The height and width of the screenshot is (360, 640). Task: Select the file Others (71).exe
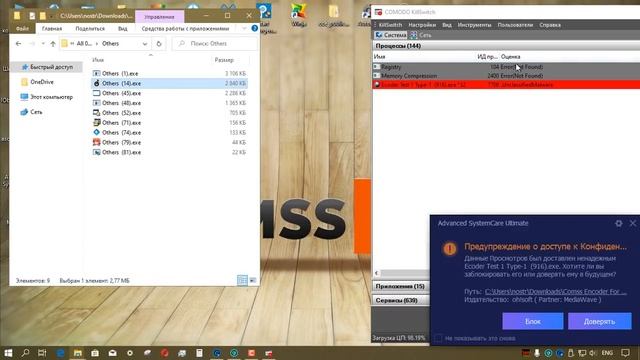(169, 122)
